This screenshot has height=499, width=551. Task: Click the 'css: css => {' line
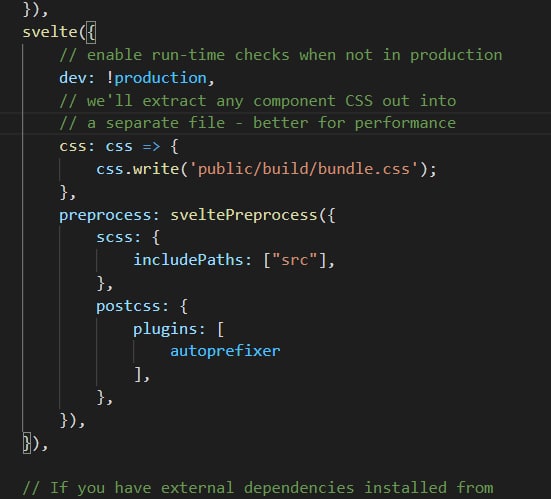click(119, 146)
